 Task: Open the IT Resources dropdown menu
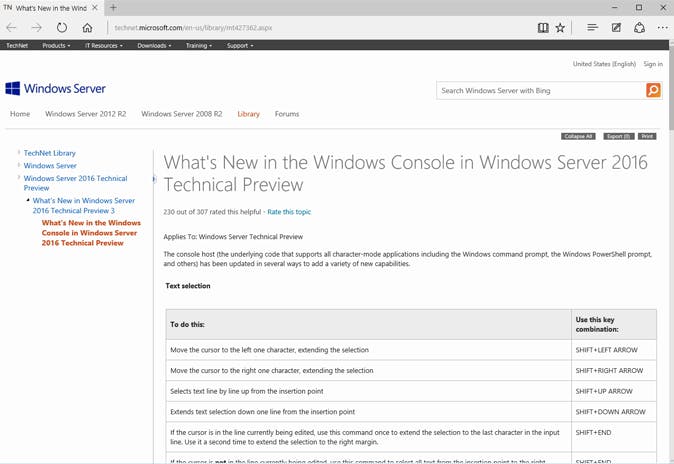(x=104, y=45)
